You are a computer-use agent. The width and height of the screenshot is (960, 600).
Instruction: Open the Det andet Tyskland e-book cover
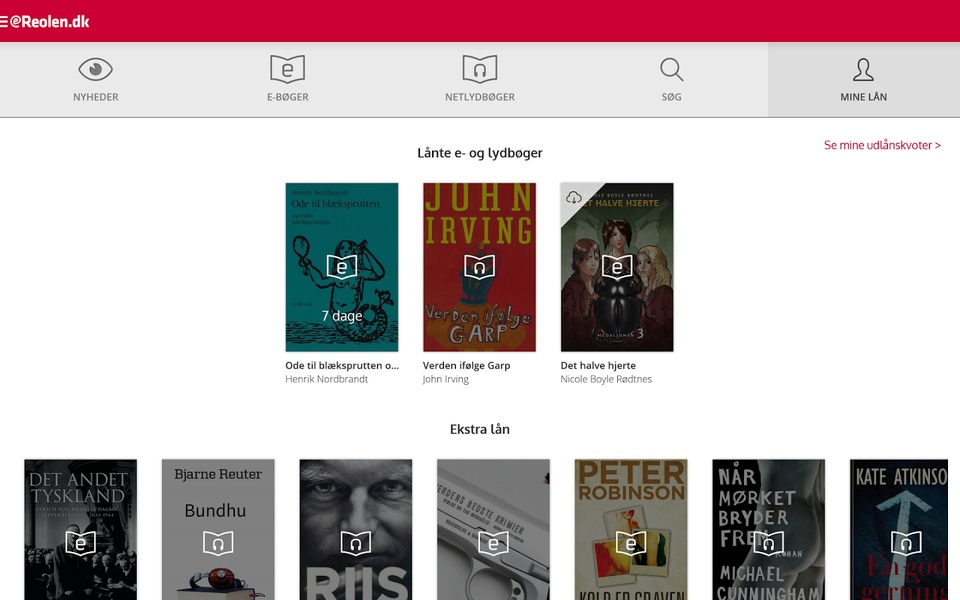coord(81,530)
